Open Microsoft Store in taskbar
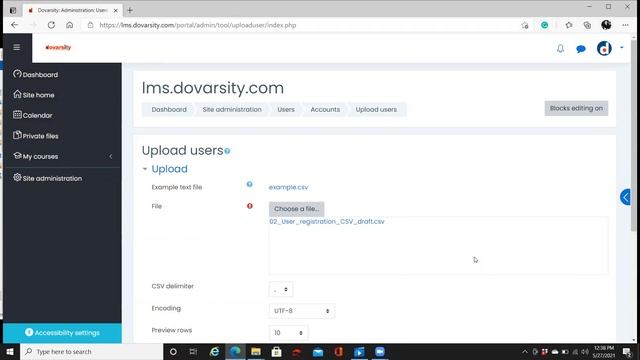640x360 pixels. (x=276, y=351)
